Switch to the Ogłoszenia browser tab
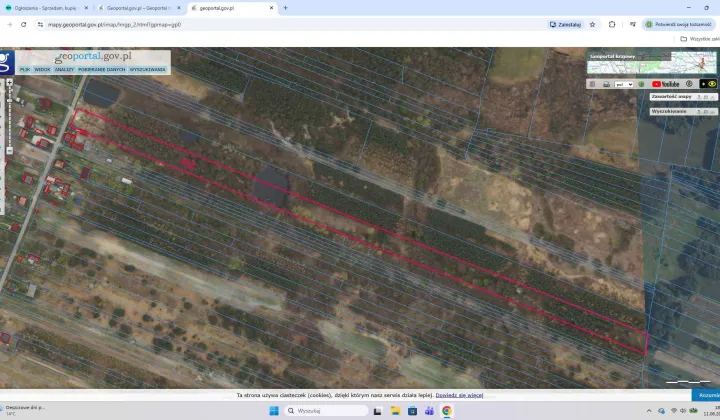Image resolution: width=720 pixels, height=420 pixels. coord(46,8)
